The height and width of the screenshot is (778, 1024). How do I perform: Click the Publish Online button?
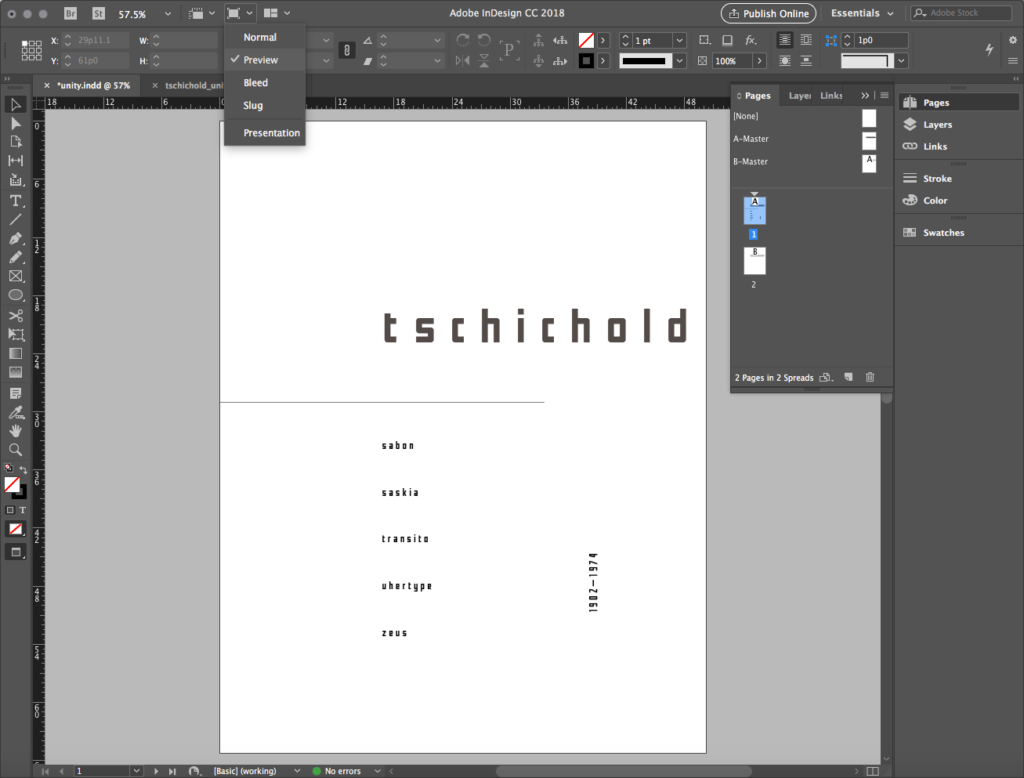click(768, 14)
